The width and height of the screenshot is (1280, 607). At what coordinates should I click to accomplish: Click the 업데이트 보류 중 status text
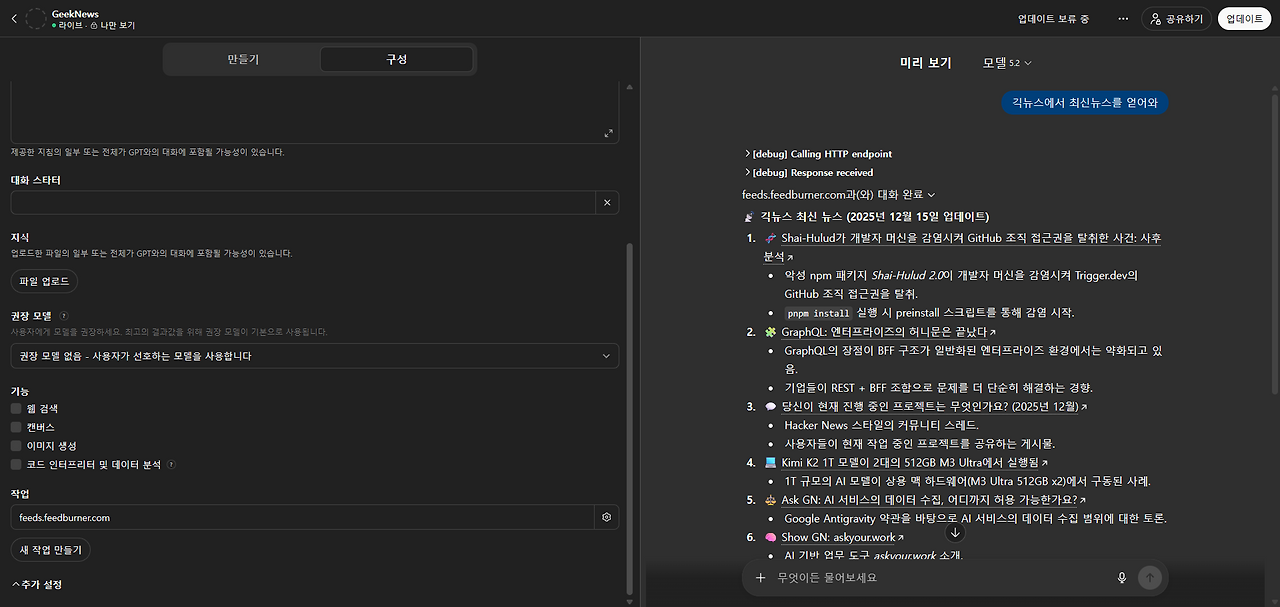[x=1053, y=19]
